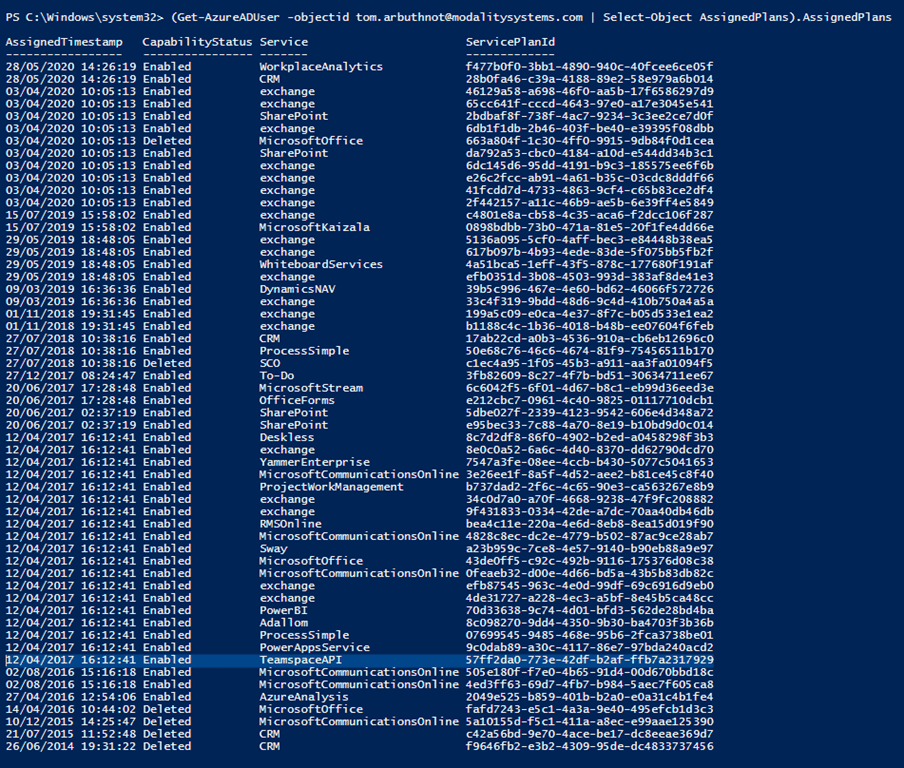Click the DynamicsNAV service entry
This screenshot has height=768, width=904.
click(299, 289)
